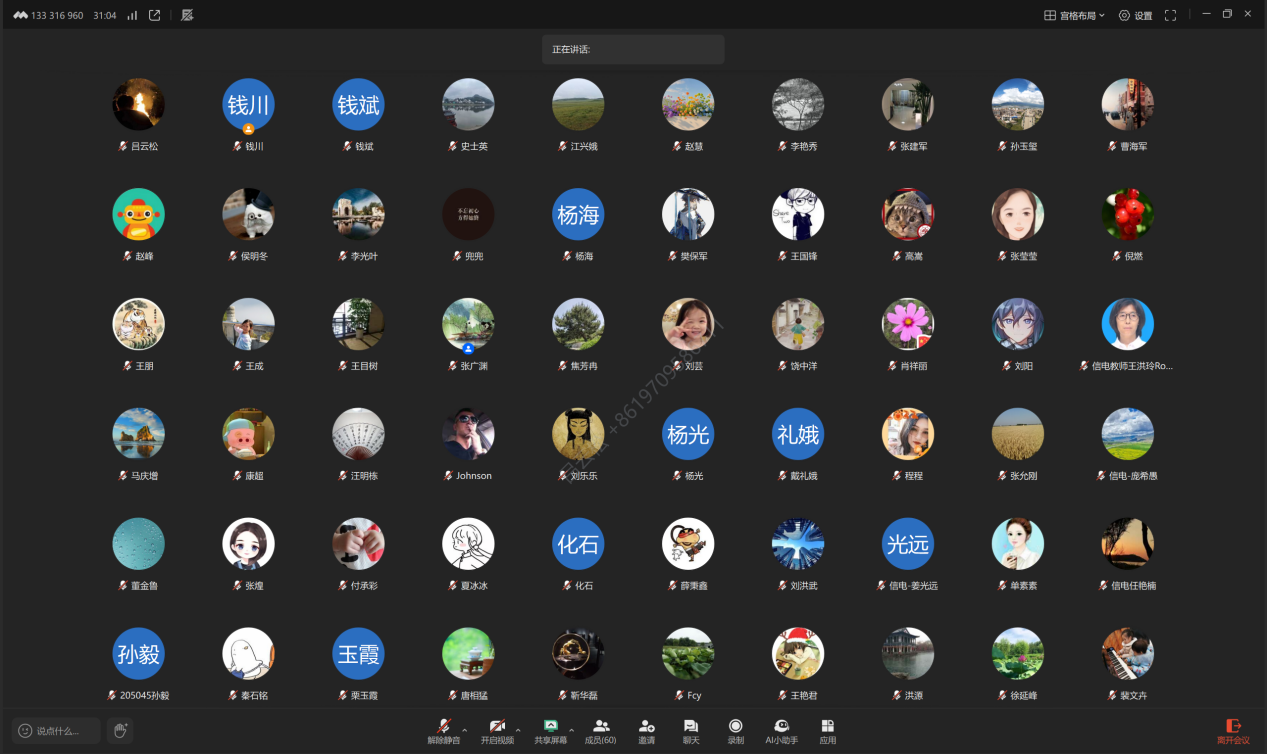Image resolution: width=1267 pixels, height=754 pixels.
Task: Click the share meeting info icon in the top bar
Action: [x=154, y=15]
